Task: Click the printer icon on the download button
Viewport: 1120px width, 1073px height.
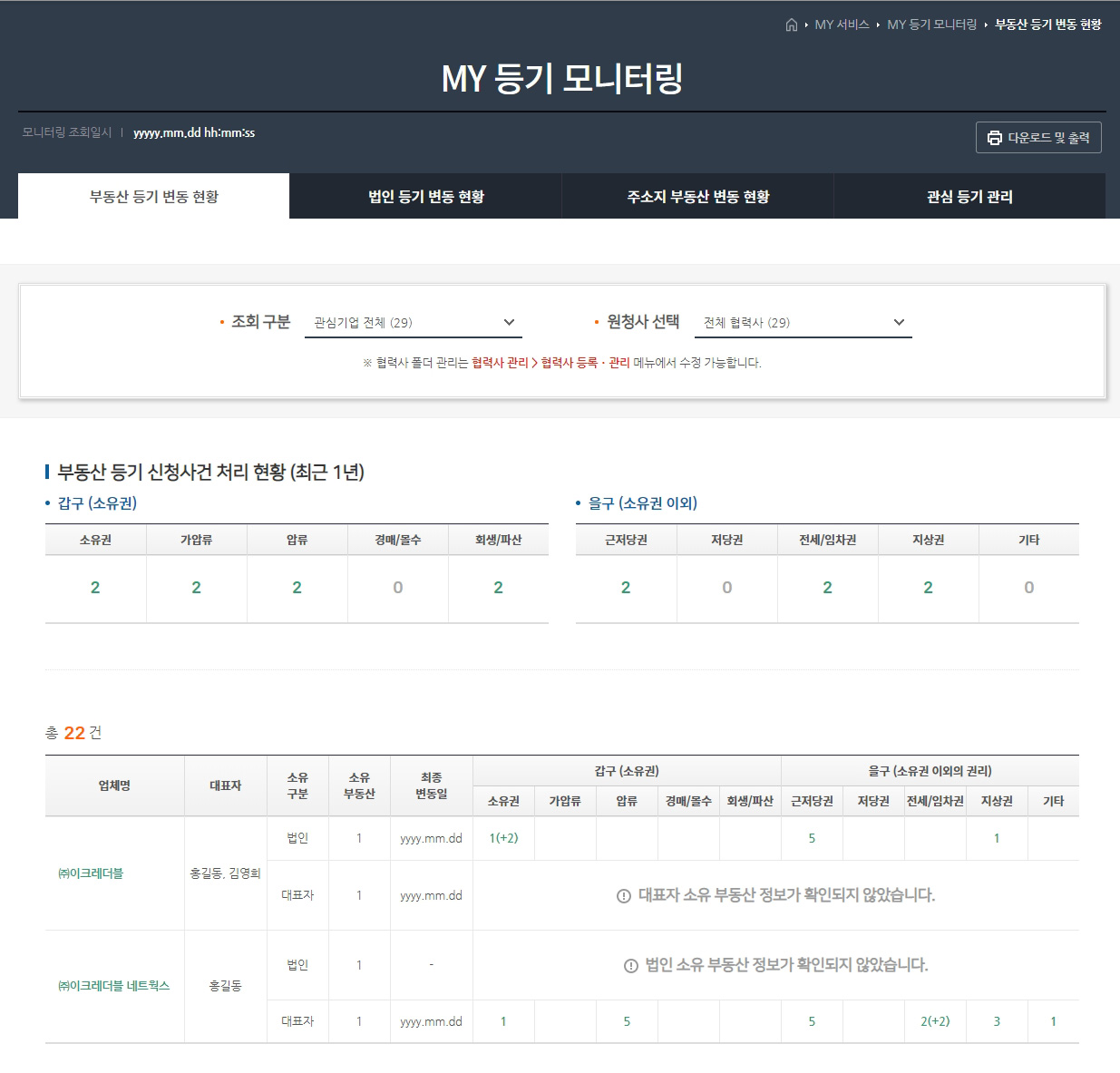Action: 993,138
